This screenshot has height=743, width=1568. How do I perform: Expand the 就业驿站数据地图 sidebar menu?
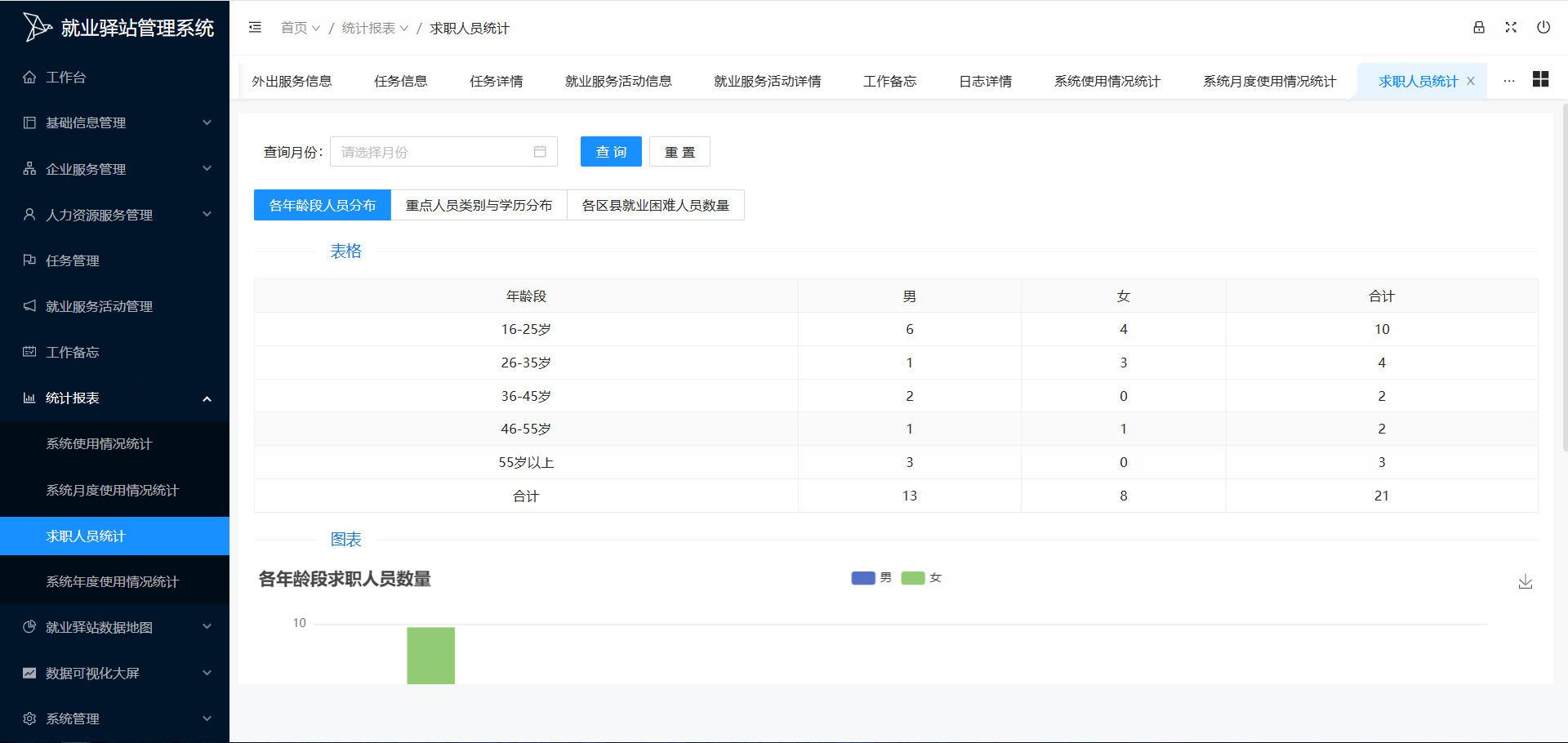tap(114, 627)
